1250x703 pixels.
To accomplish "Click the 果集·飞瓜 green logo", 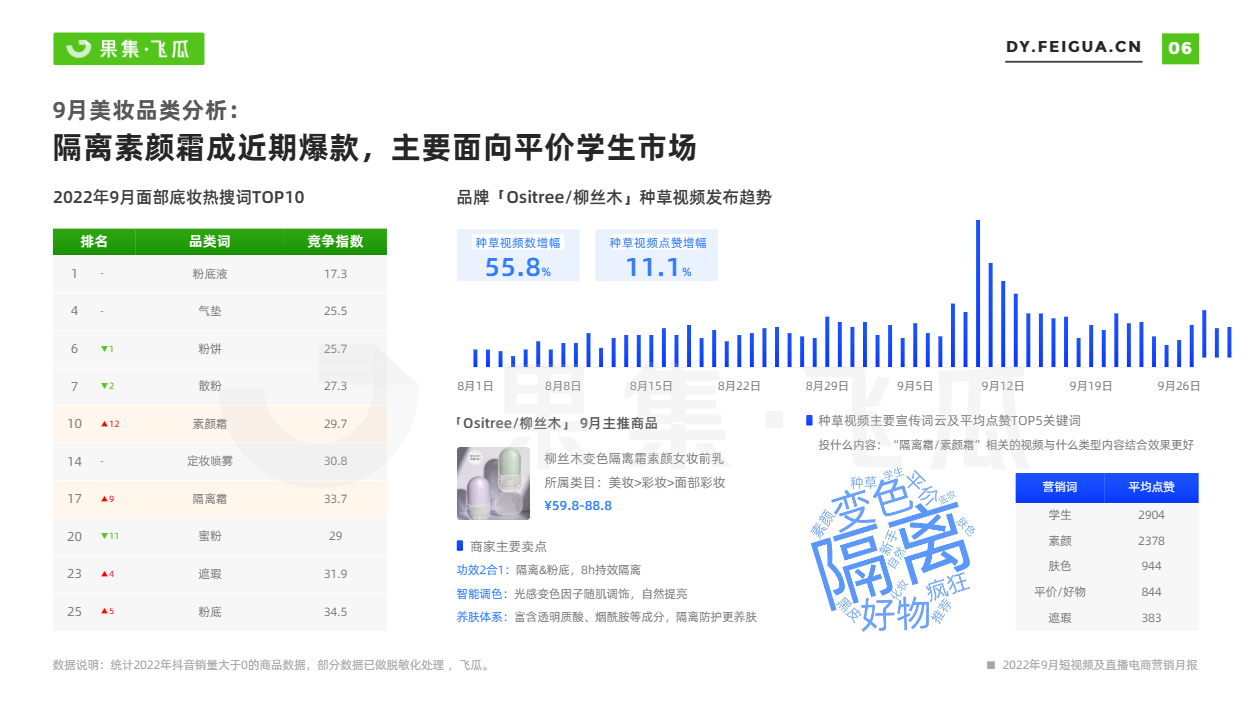I will (x=129, y=48).
